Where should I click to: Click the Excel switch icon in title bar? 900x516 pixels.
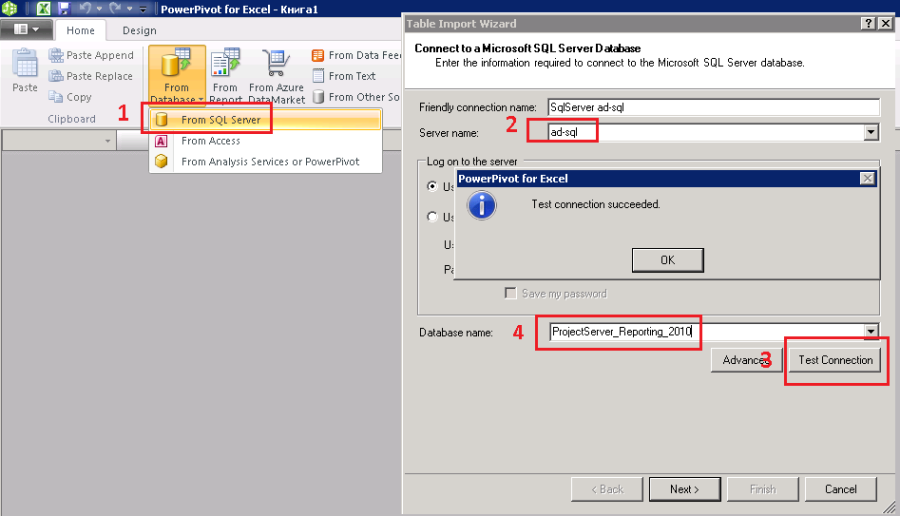tap(43, 9)
